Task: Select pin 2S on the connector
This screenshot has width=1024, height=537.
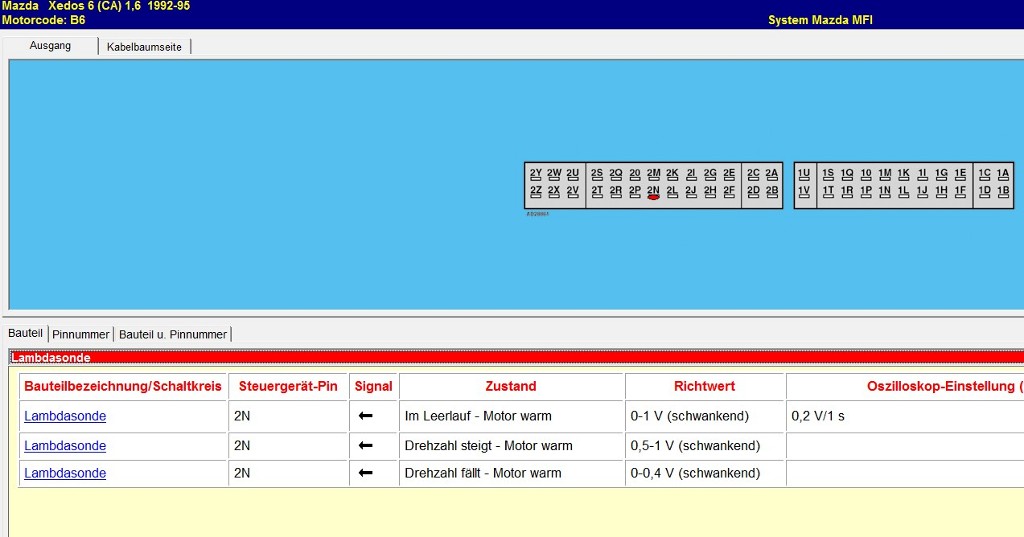Action: tap(597, 173)
